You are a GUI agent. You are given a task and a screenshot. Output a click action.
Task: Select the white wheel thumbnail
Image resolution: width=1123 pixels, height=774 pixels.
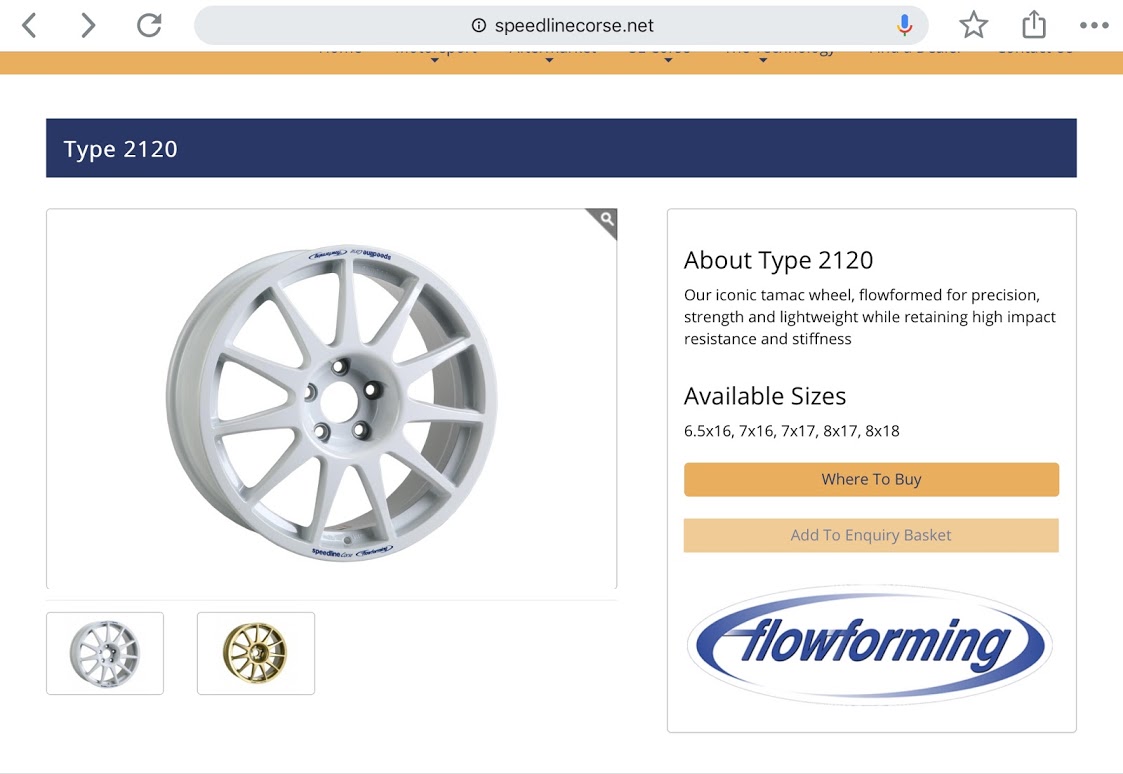tap(105, 653)
